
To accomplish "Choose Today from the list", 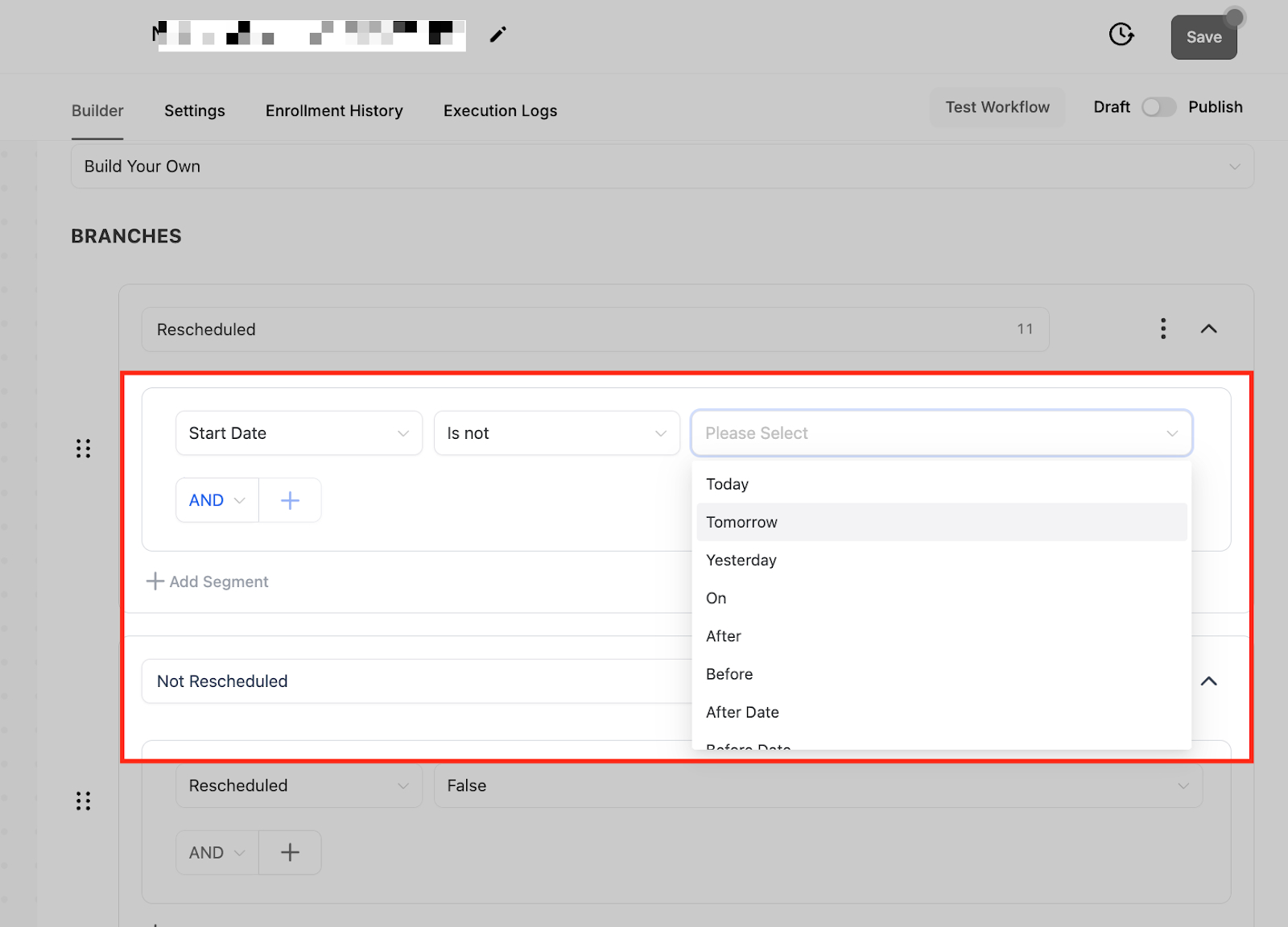I will (x=941, y=484).
